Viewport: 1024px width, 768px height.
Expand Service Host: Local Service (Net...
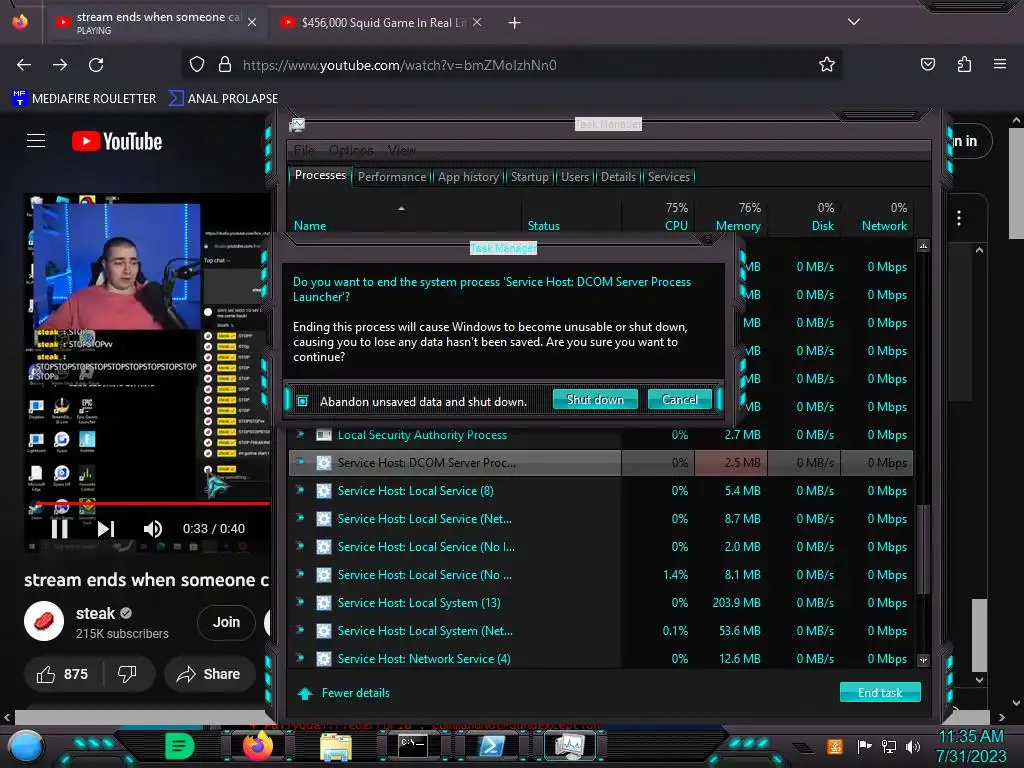tap(300, 518)
